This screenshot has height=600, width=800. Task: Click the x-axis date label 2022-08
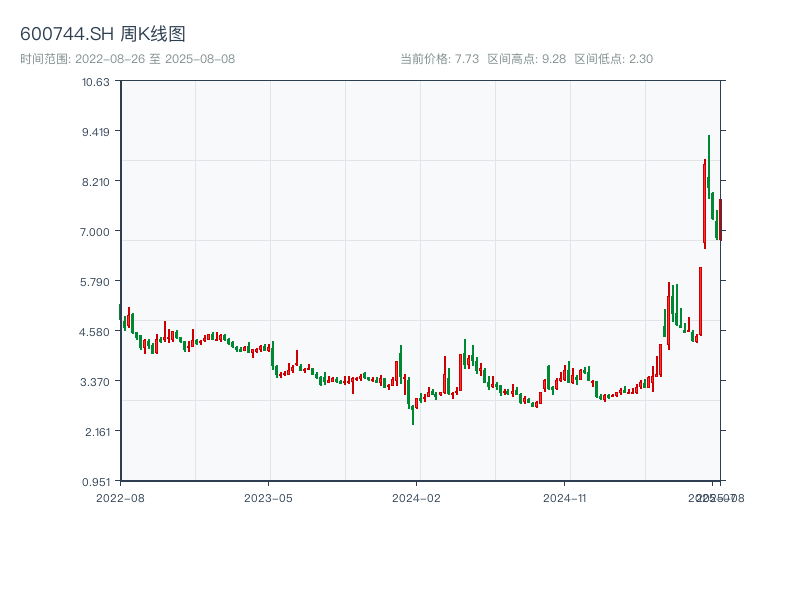pos(120,498)
